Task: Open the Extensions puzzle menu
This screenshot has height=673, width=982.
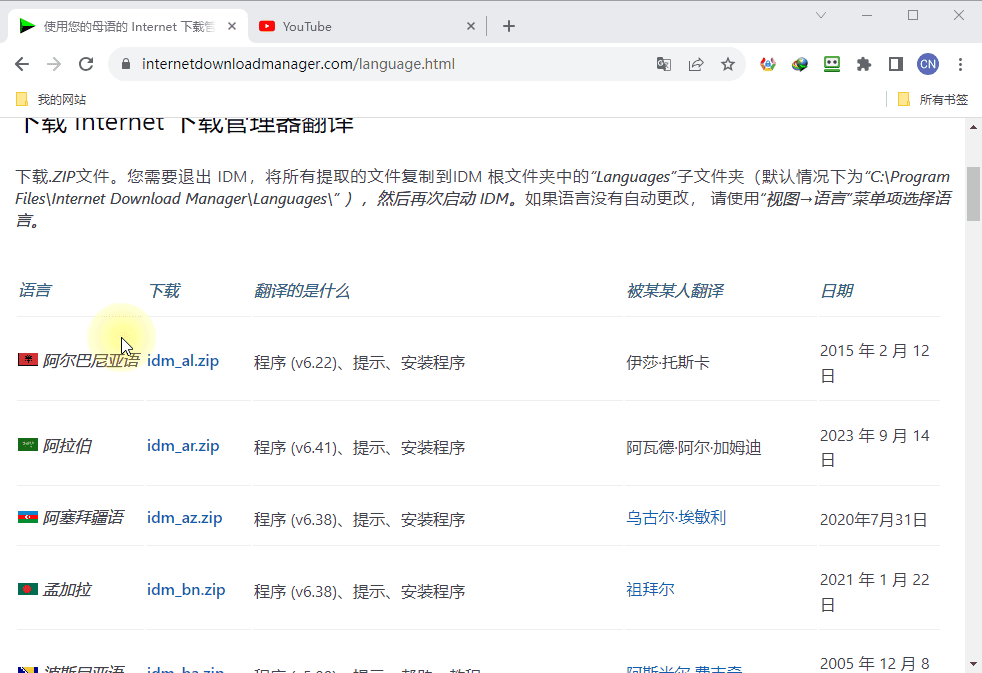Action: 864,64
